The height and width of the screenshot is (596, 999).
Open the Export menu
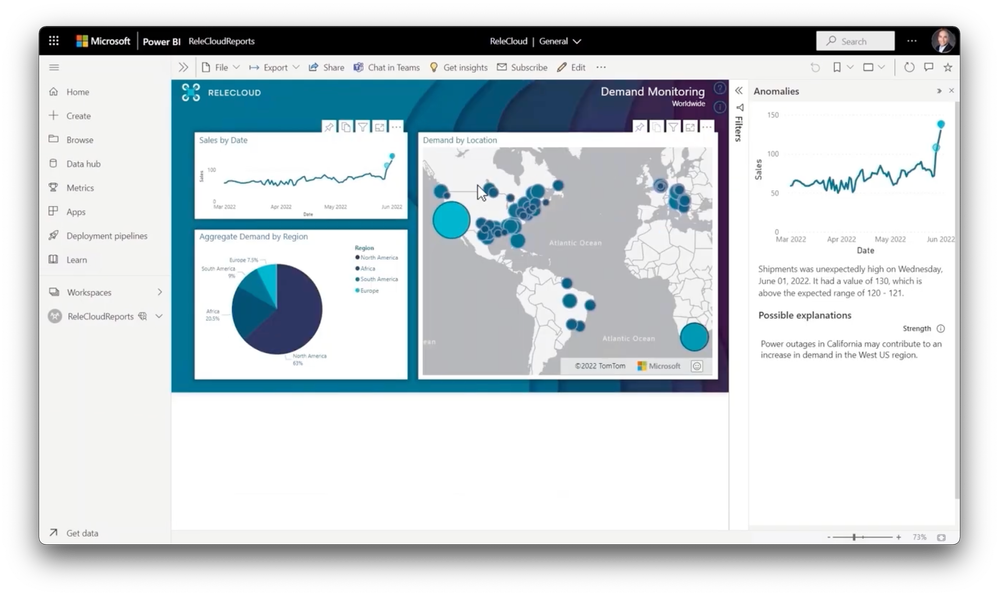[274, 67]
